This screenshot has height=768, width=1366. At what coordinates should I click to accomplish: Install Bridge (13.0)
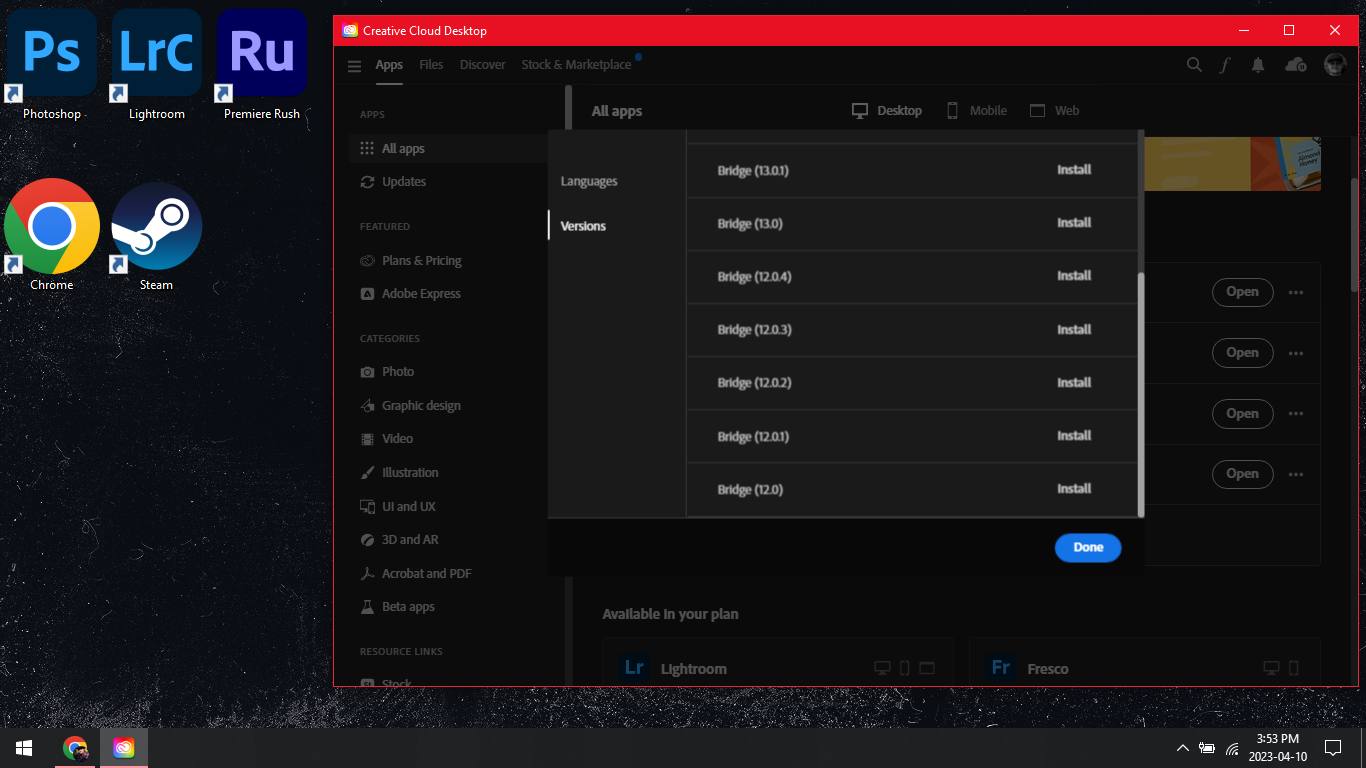click(1074, 223)
